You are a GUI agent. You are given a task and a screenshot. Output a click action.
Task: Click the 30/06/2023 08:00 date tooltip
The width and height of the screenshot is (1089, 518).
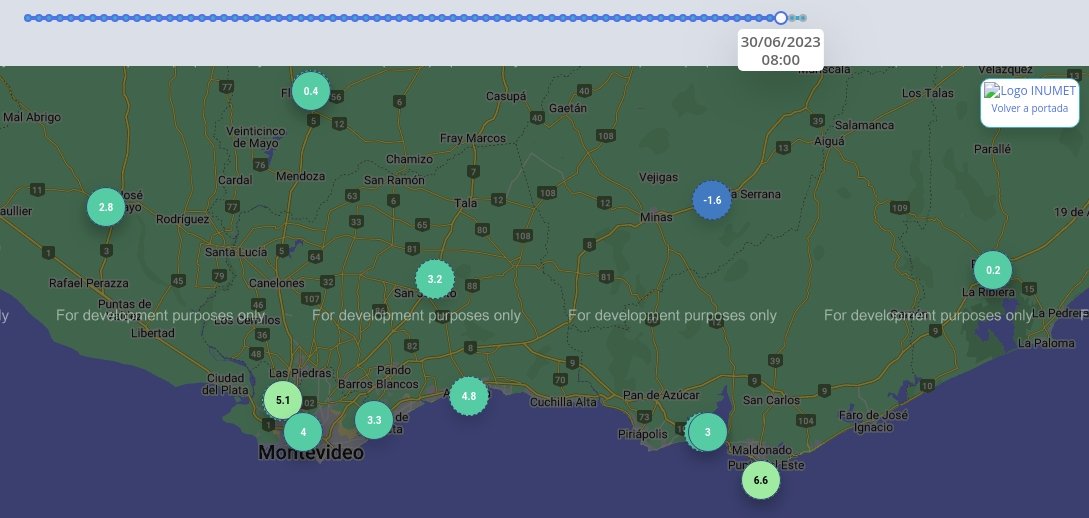coord(781,51)
